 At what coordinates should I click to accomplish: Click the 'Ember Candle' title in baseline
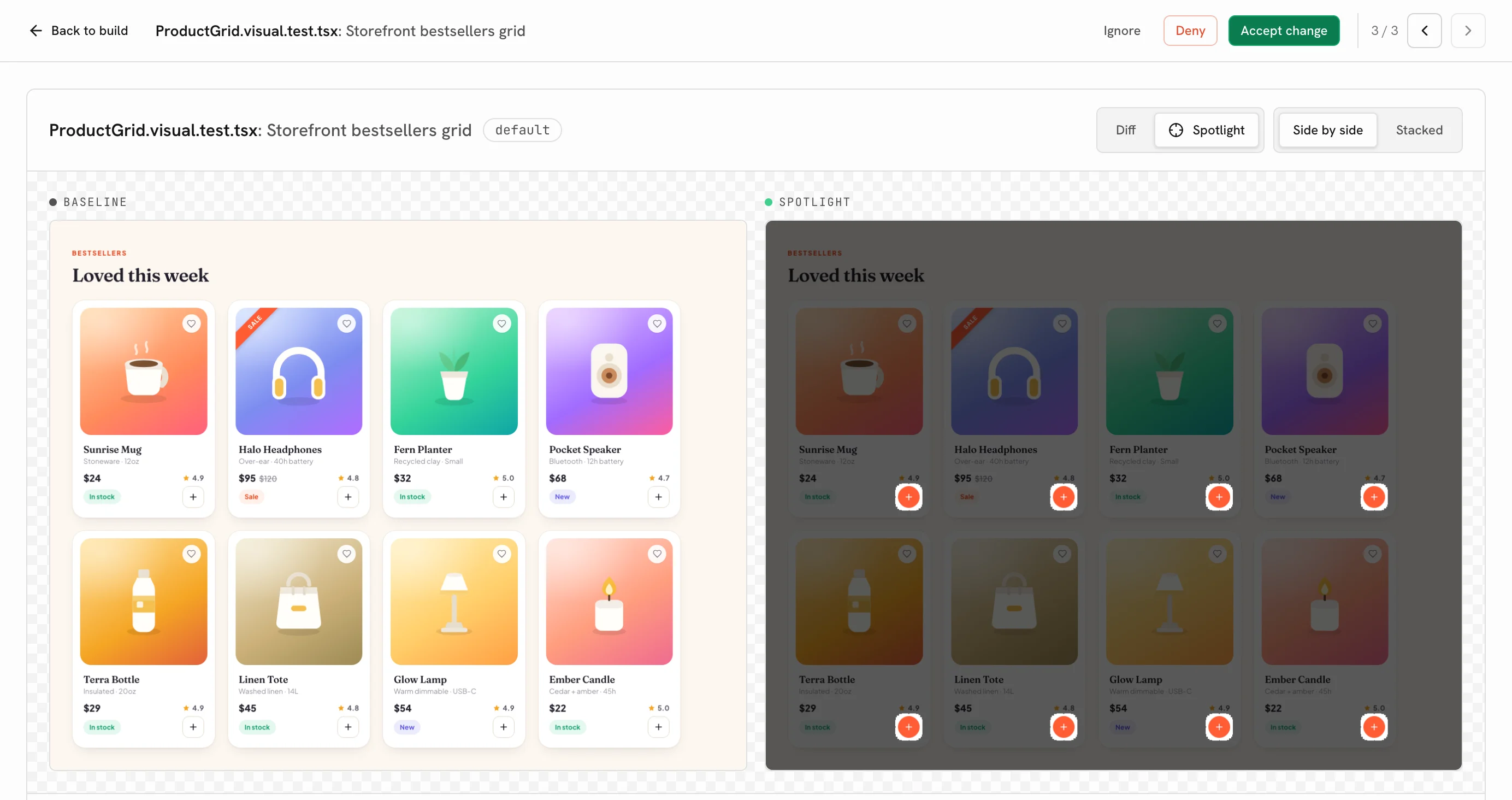point(582,680)
